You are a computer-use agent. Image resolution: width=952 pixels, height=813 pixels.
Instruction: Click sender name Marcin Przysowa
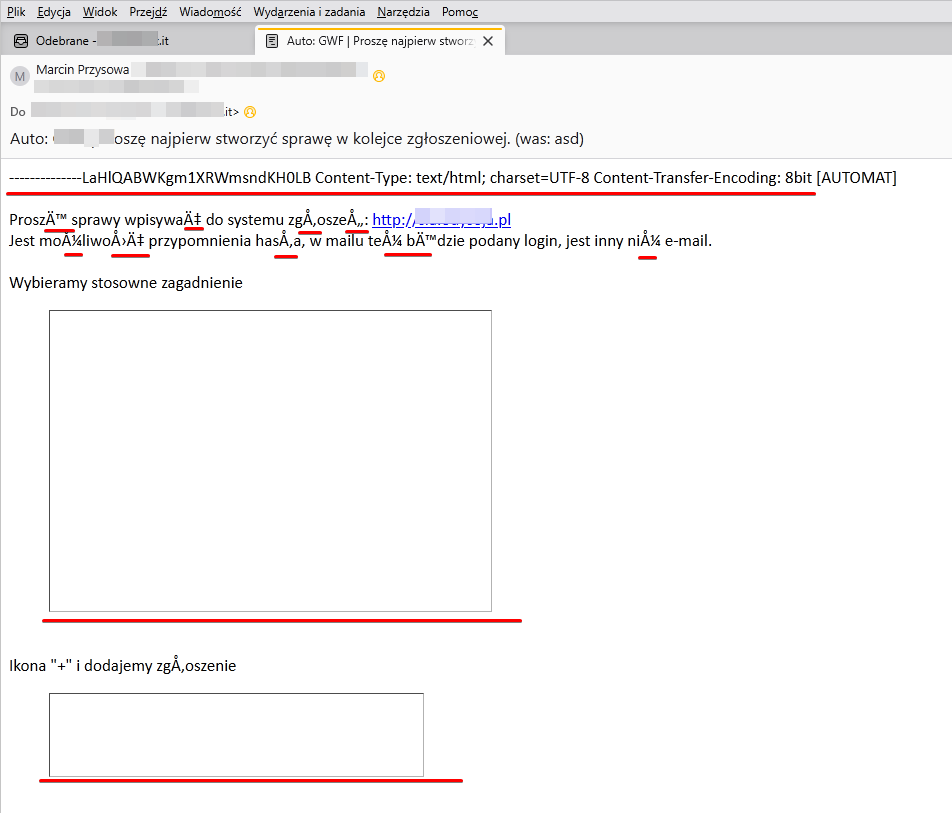tap(82, 70)
